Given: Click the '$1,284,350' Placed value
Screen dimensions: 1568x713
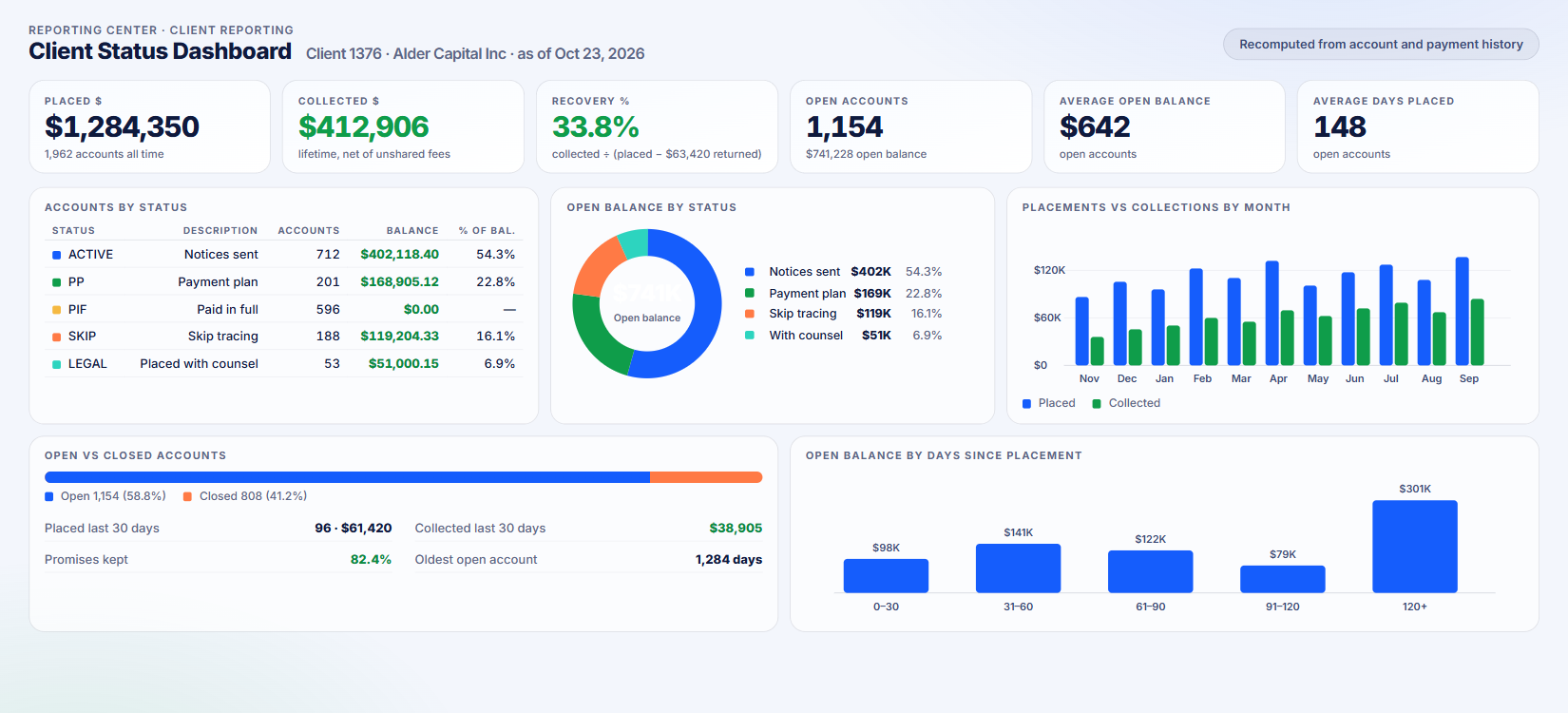Looking at the screenshot, I should coord(122,126).
